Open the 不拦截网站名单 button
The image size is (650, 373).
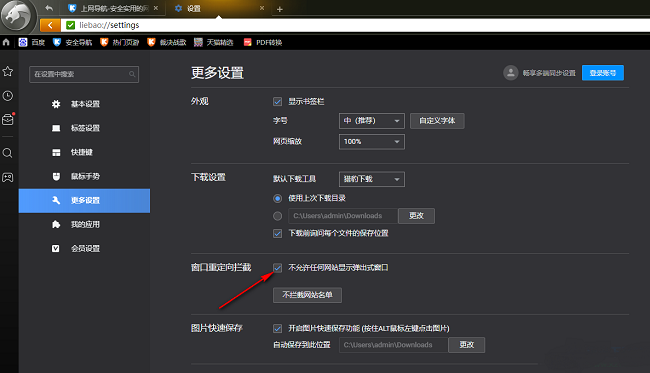(x=307, y=295)
